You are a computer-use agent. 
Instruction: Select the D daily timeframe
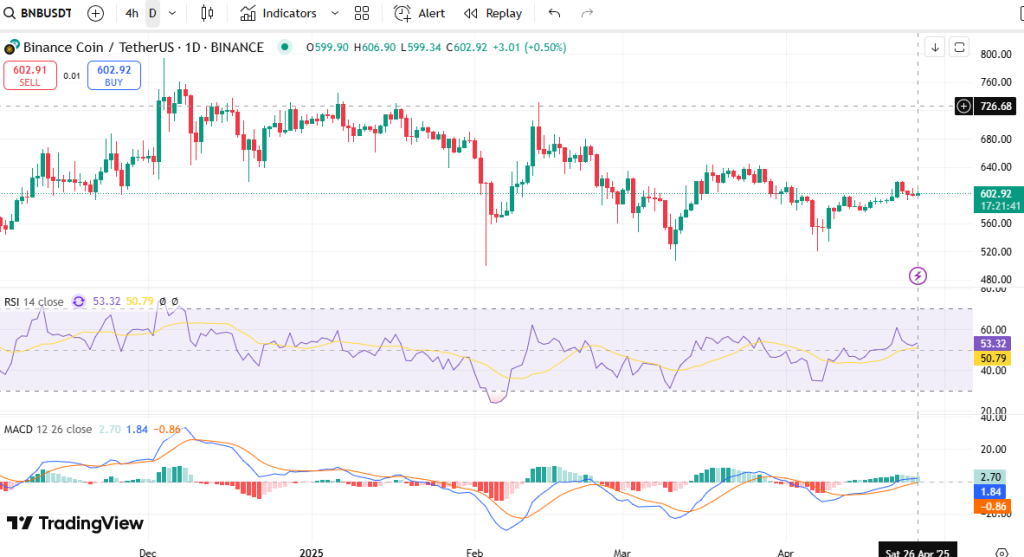click(x=152, y=13)
